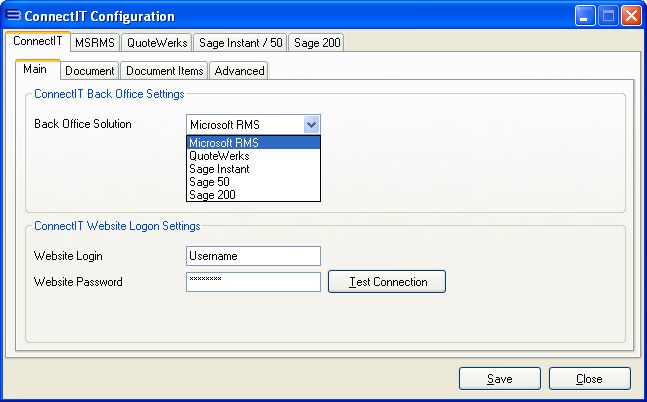Select the Sage Instant / 50 tab

click(x=240, y=43)
